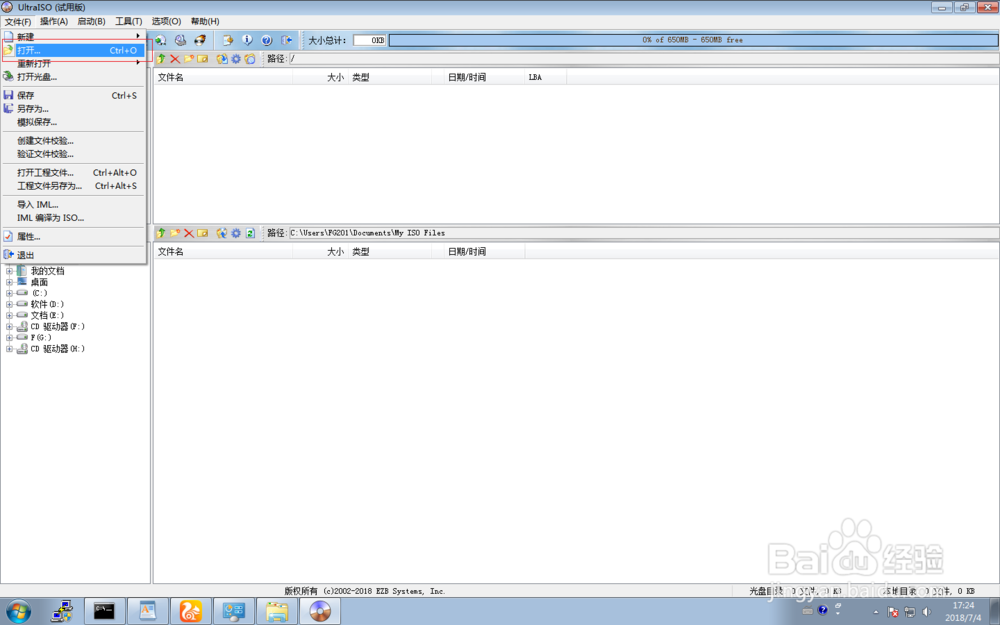
Task: Click the flame burn-disc icon in main toolbar
Action: click(200, 40)
